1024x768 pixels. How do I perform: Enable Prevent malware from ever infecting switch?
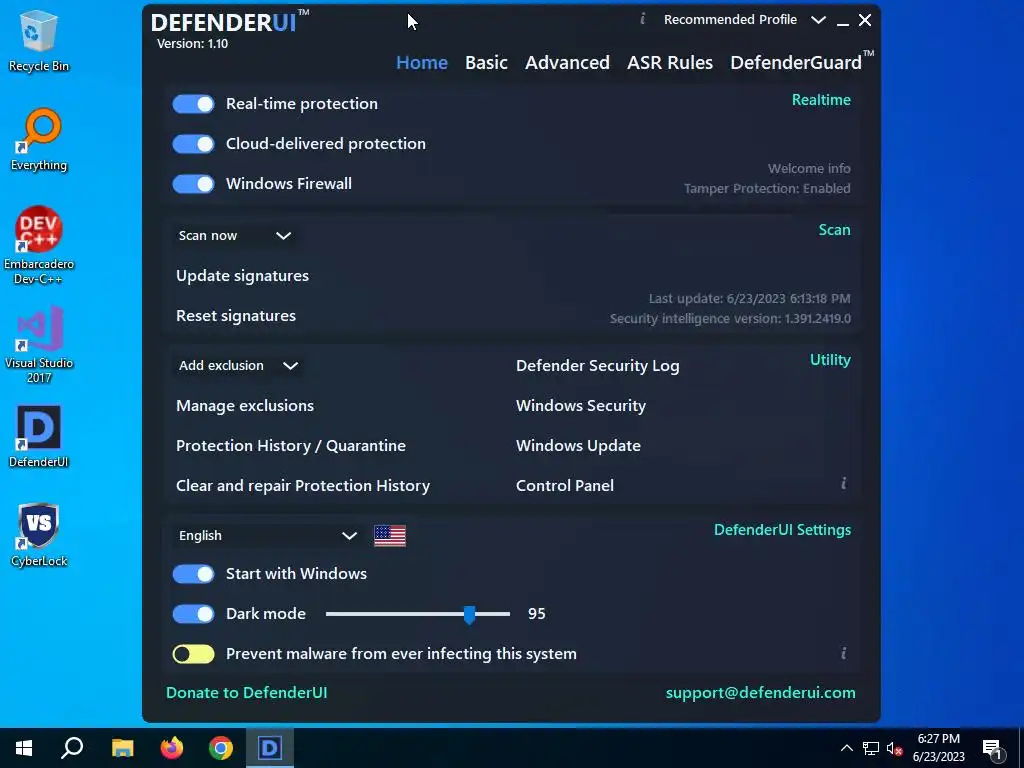pos(193,654)
